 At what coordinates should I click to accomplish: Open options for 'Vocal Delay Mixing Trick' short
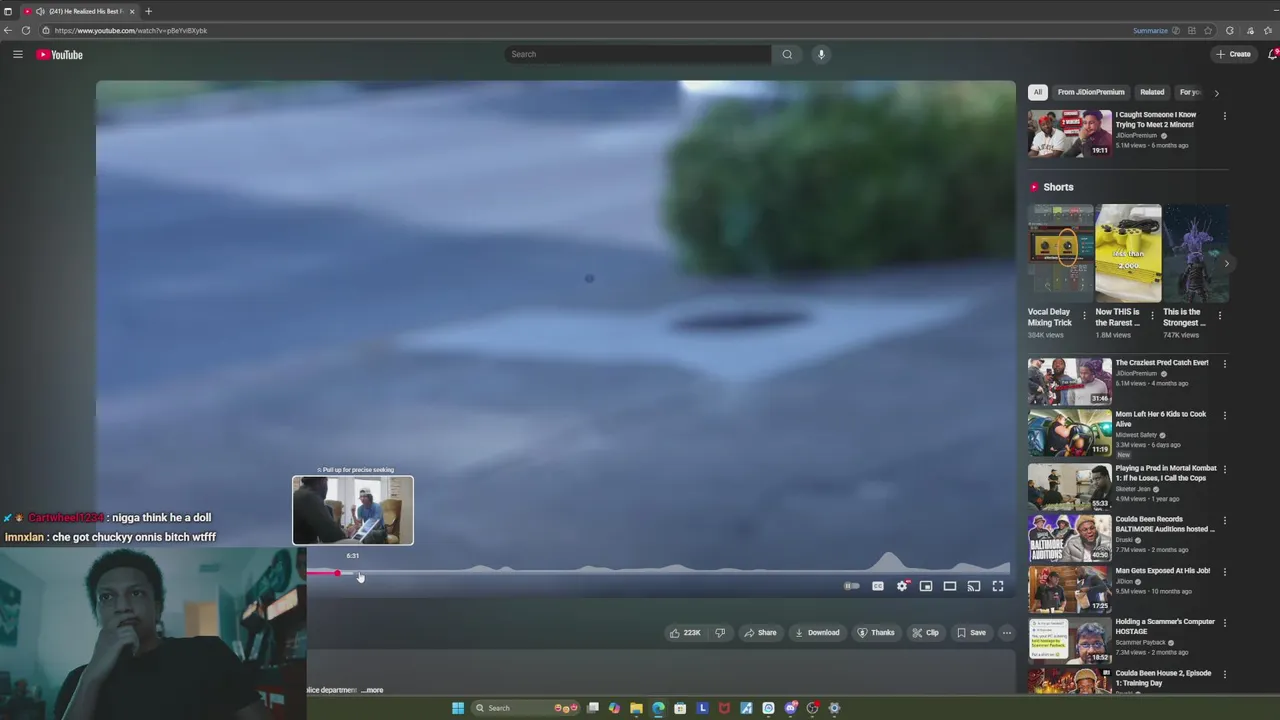pyautogui.click(x=1084, y=316)
